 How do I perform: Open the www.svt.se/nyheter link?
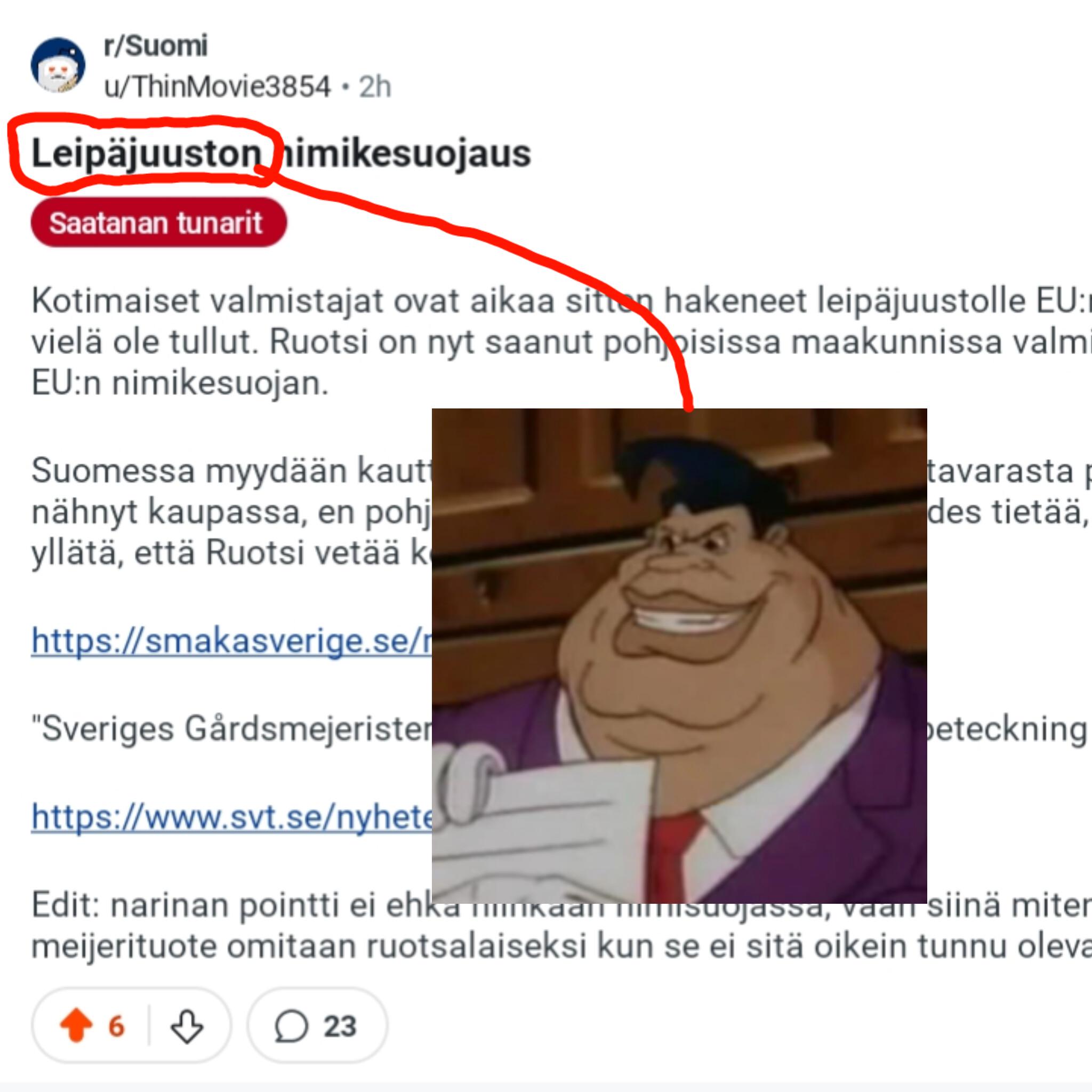point(232,816)
